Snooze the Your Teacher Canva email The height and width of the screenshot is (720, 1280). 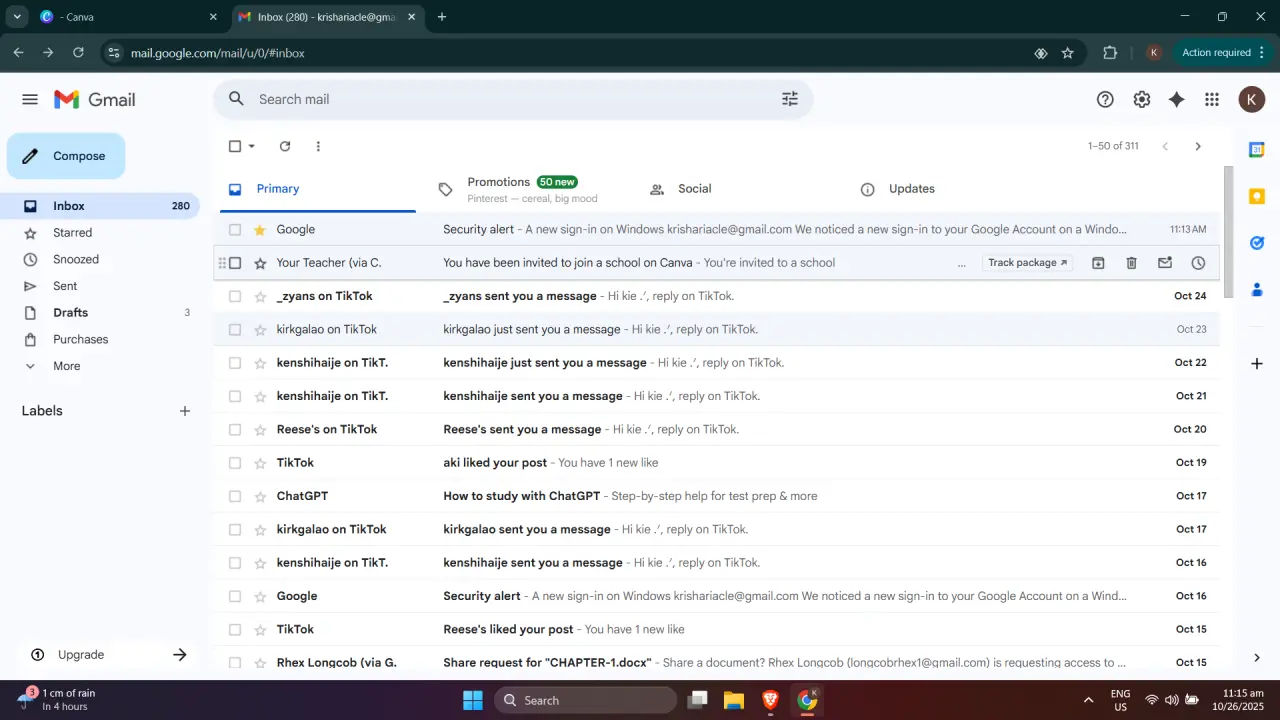coord(1198,263)
